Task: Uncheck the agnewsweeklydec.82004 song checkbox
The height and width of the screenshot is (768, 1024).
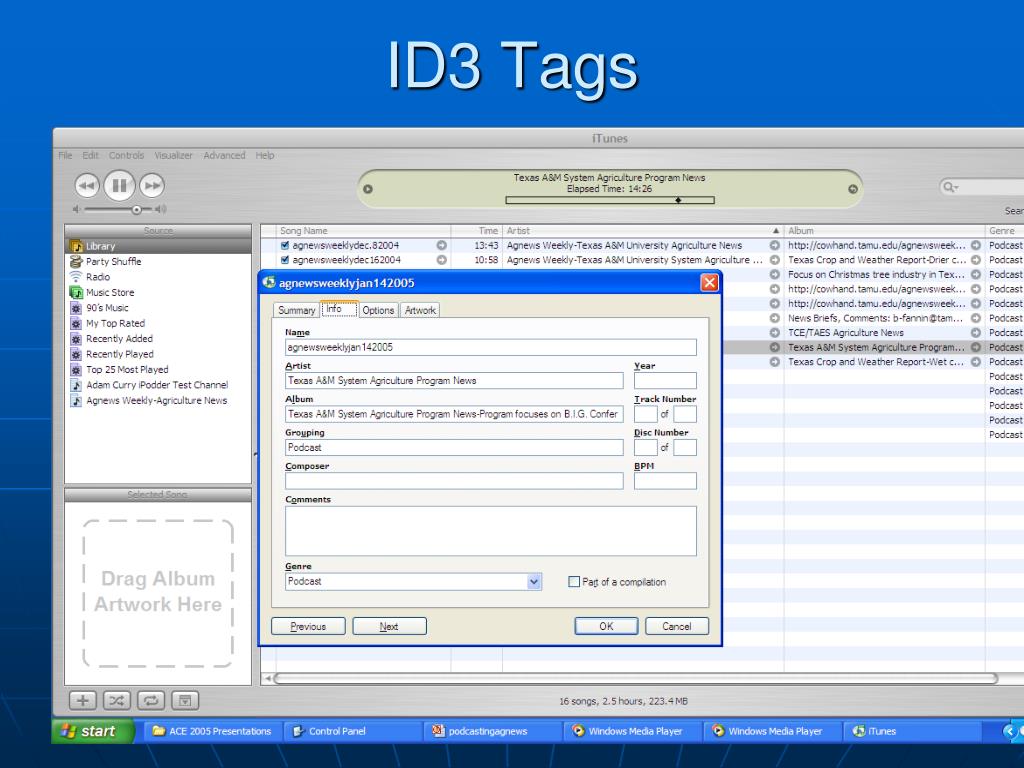Action: (285, 246)
